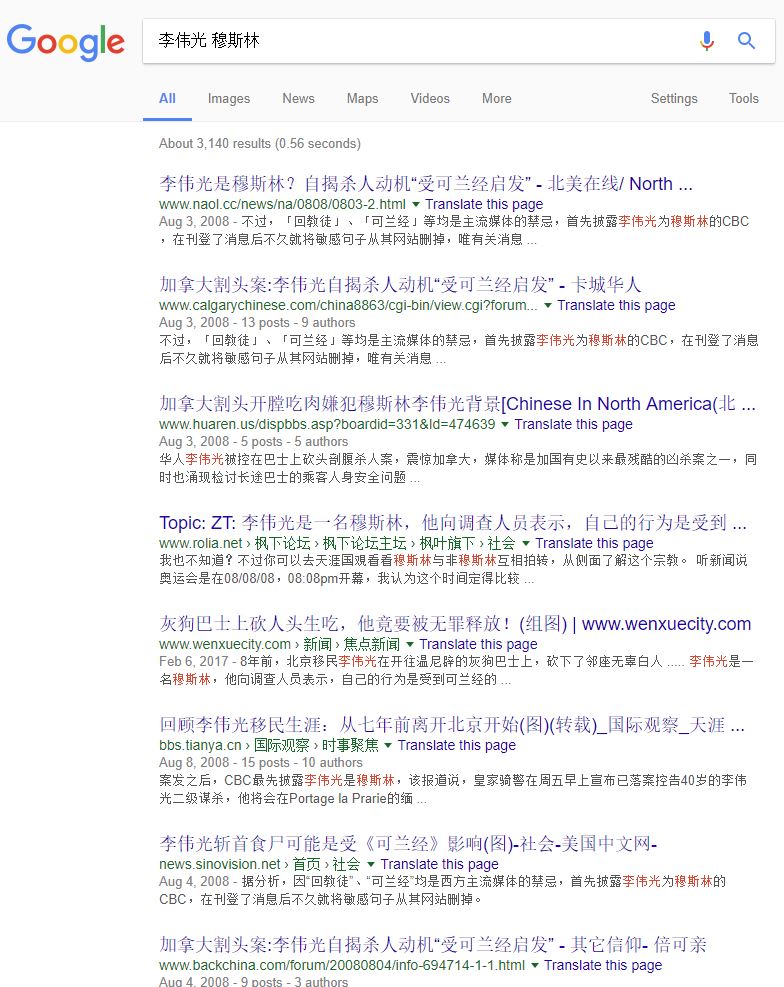784x987 pixels.
Task: Expand dropdown arrow next to www.naol.cc URL
Action: 416,205
